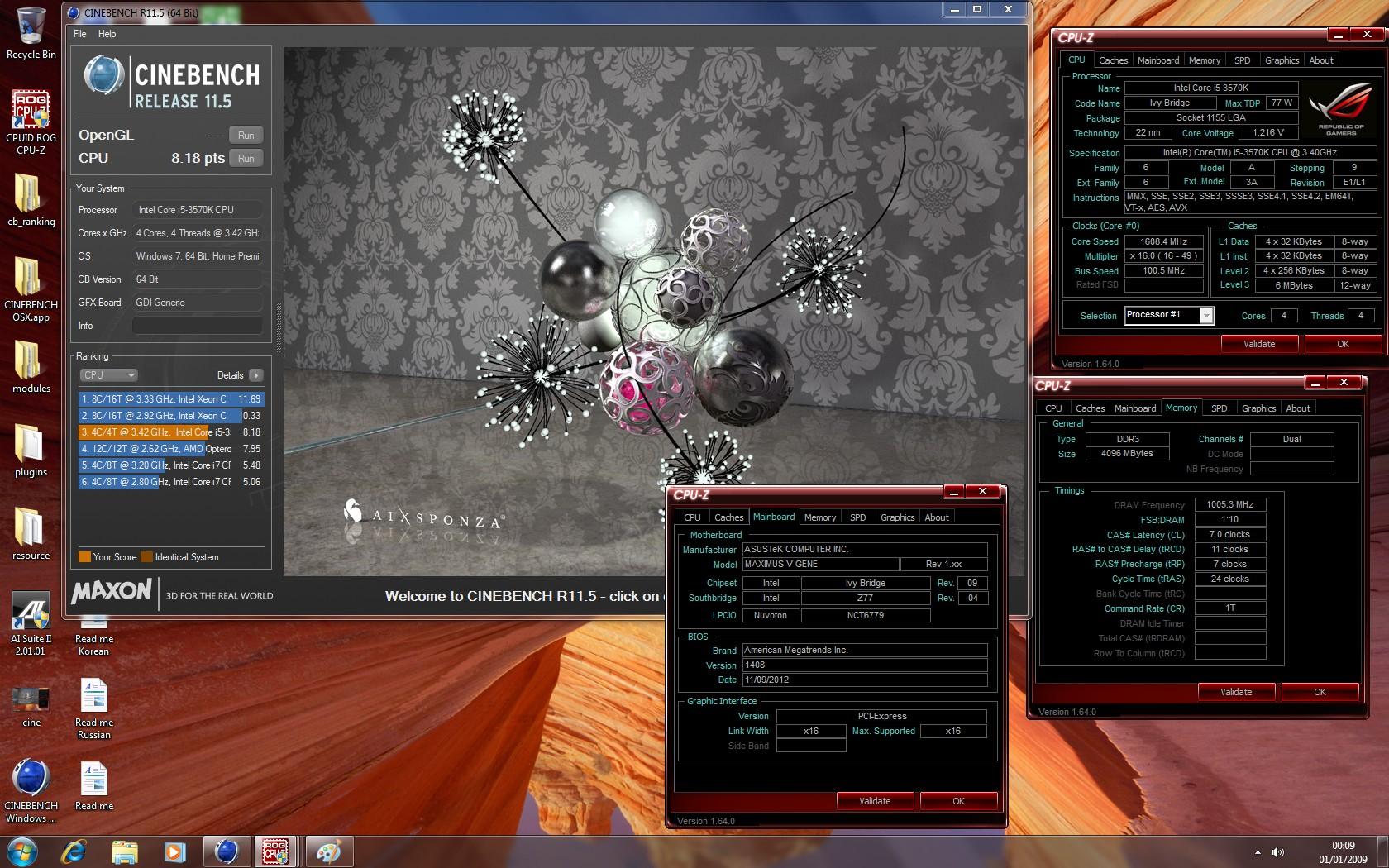
Task: Open CPU tab in Memory CPU-Z window
Action: 1053,408
